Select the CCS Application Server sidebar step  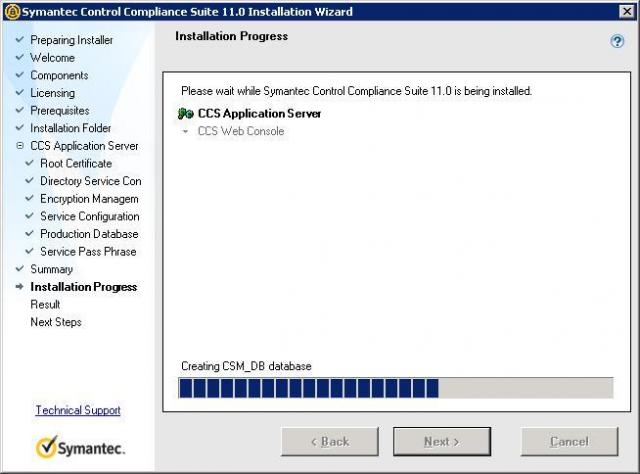coord(84,146)
